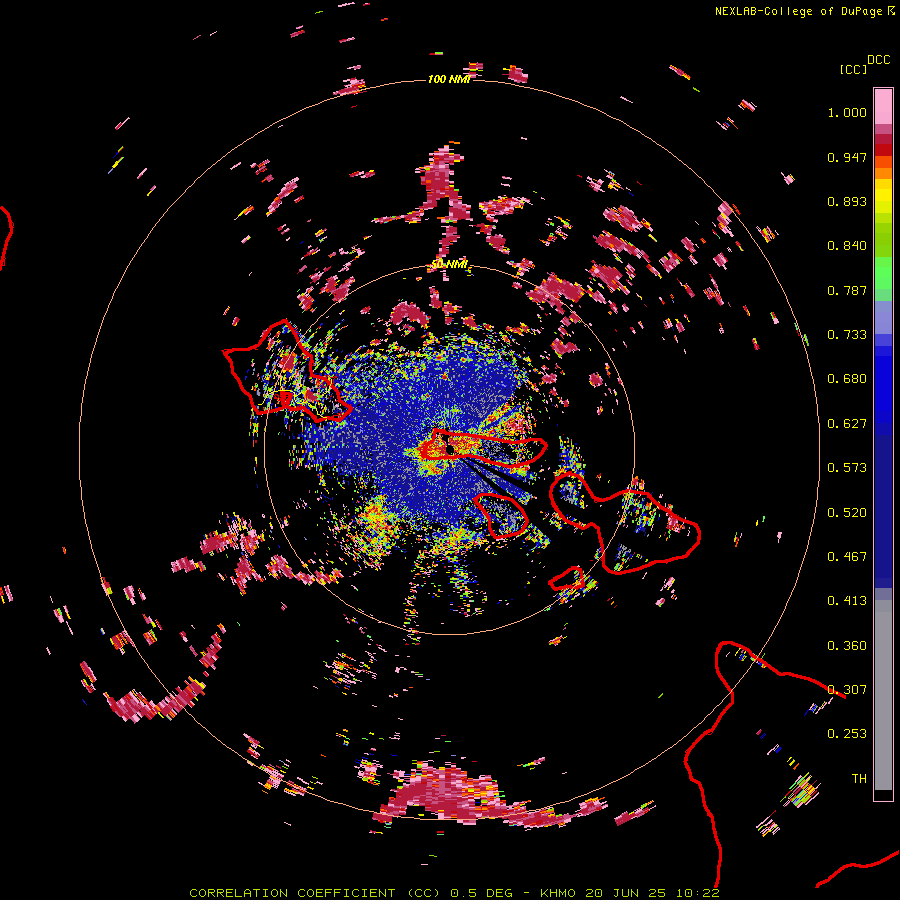
Task: Click the [CC] units label above scale
Action: (x=852, y=69)
